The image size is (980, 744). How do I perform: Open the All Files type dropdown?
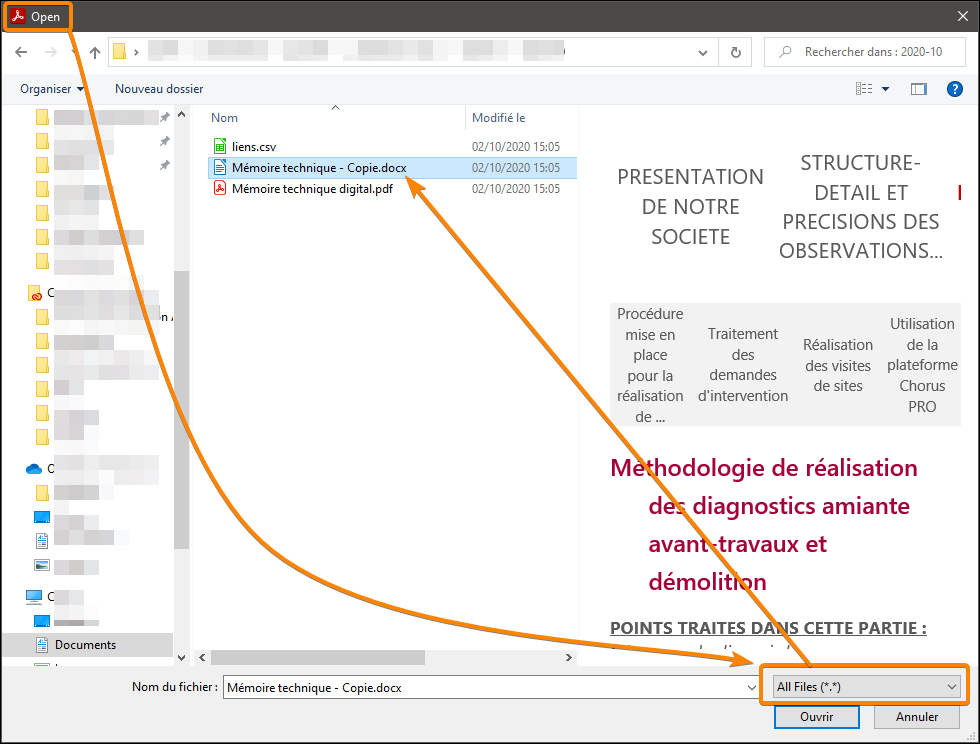[866, 686]
